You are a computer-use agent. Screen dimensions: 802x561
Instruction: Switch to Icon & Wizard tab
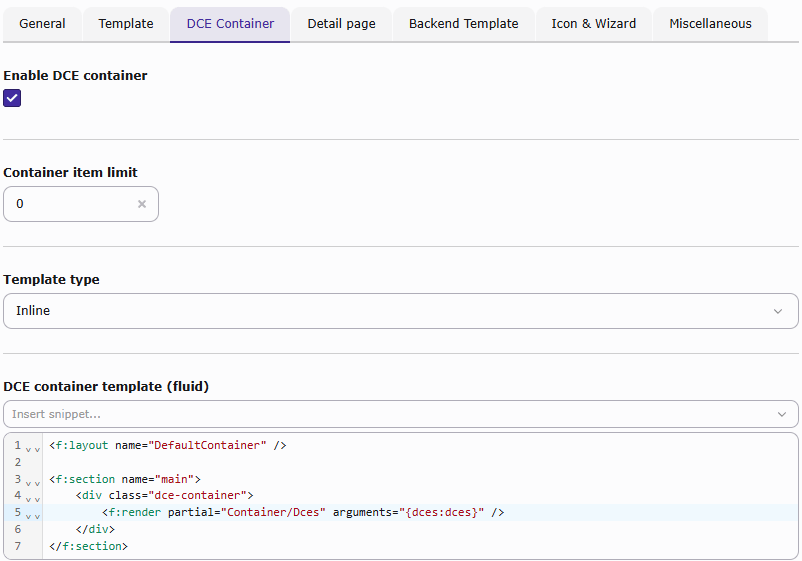point(593,24)
